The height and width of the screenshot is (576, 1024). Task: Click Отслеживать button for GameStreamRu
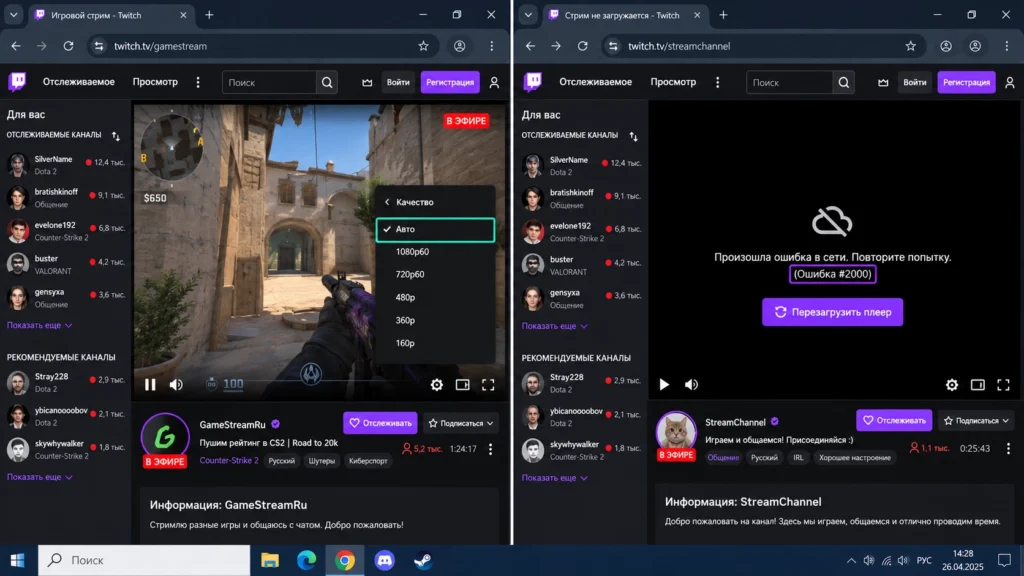[x=381, y=423]
